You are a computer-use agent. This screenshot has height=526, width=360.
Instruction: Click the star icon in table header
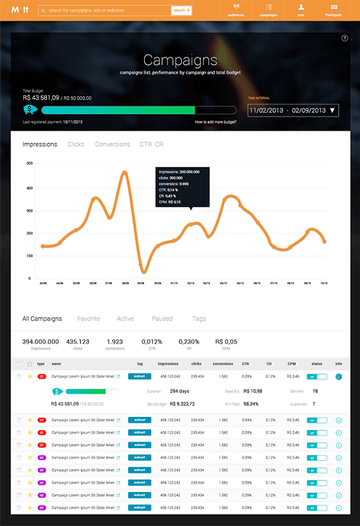tap(30, 364)
